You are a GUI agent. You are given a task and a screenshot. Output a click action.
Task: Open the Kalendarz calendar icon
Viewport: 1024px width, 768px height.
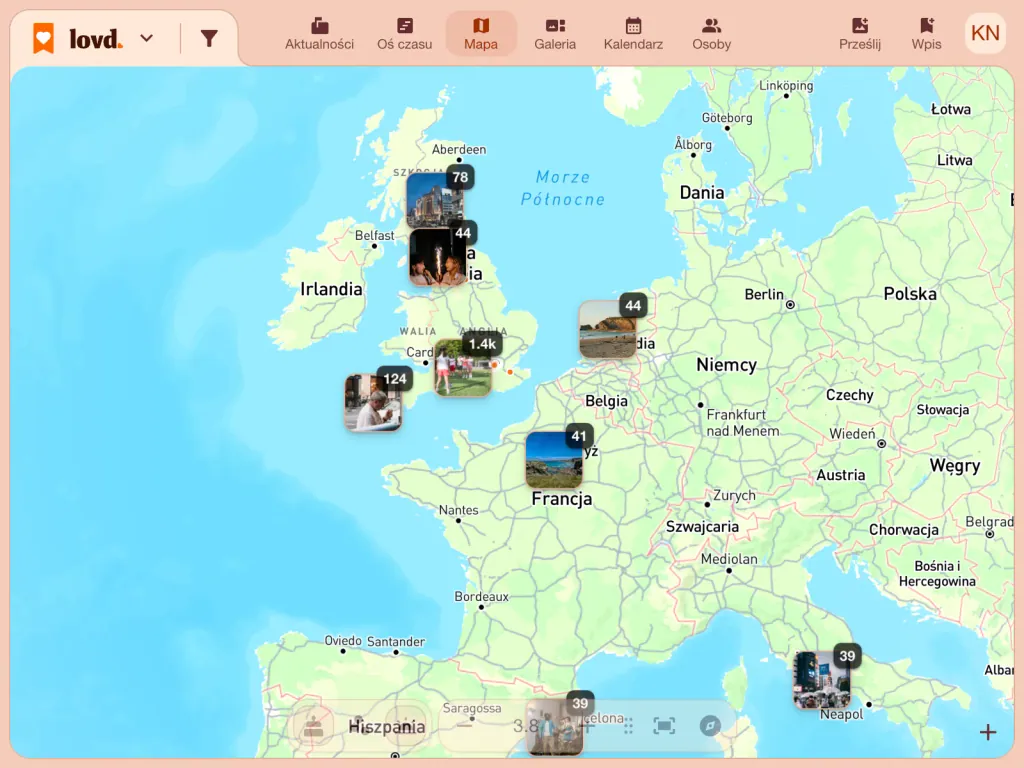pyautogui.click(x=633, y=25)
